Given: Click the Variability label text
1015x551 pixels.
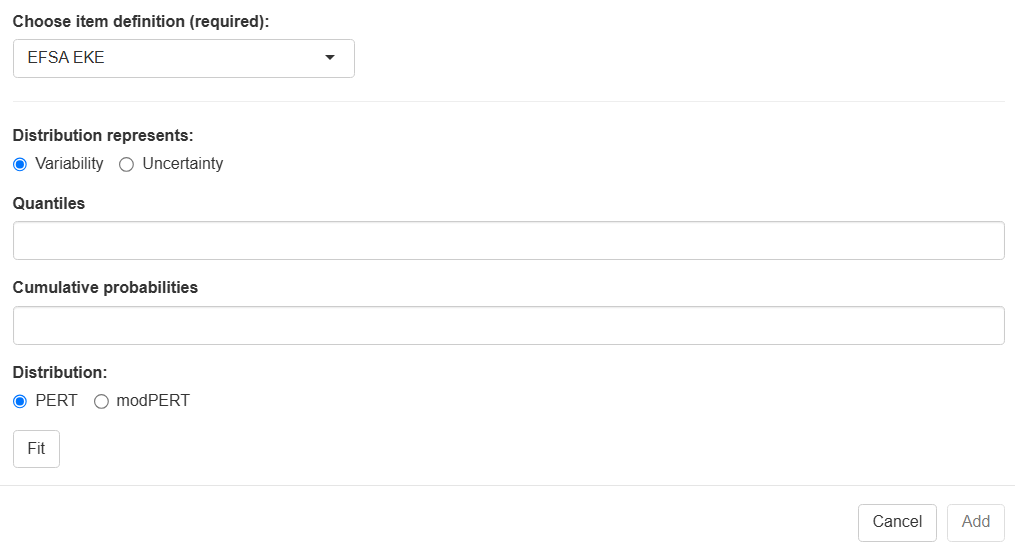Looking at the screenshot, I should tap(69, 164).
